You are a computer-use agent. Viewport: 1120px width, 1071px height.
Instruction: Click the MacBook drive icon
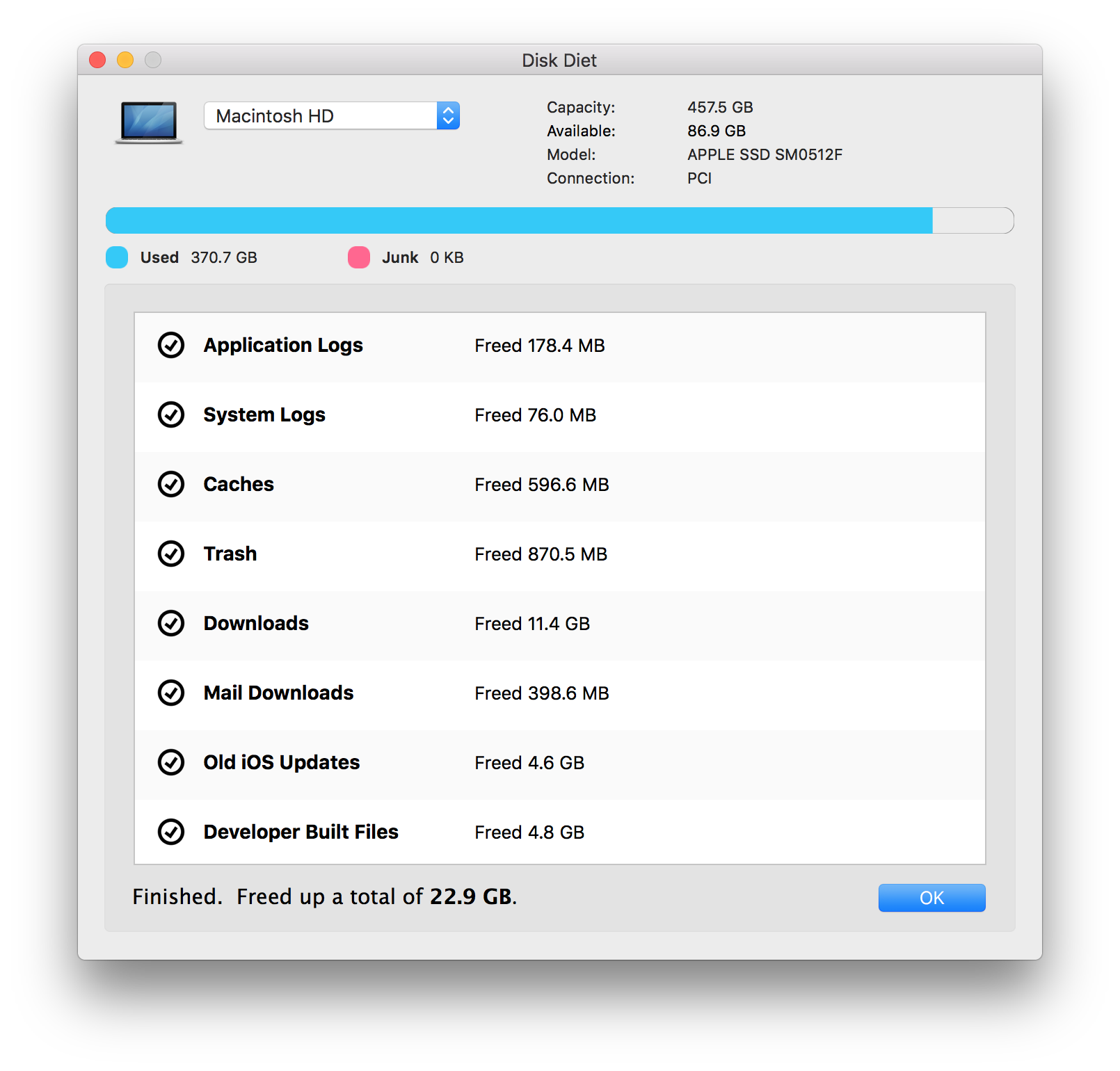147,122
